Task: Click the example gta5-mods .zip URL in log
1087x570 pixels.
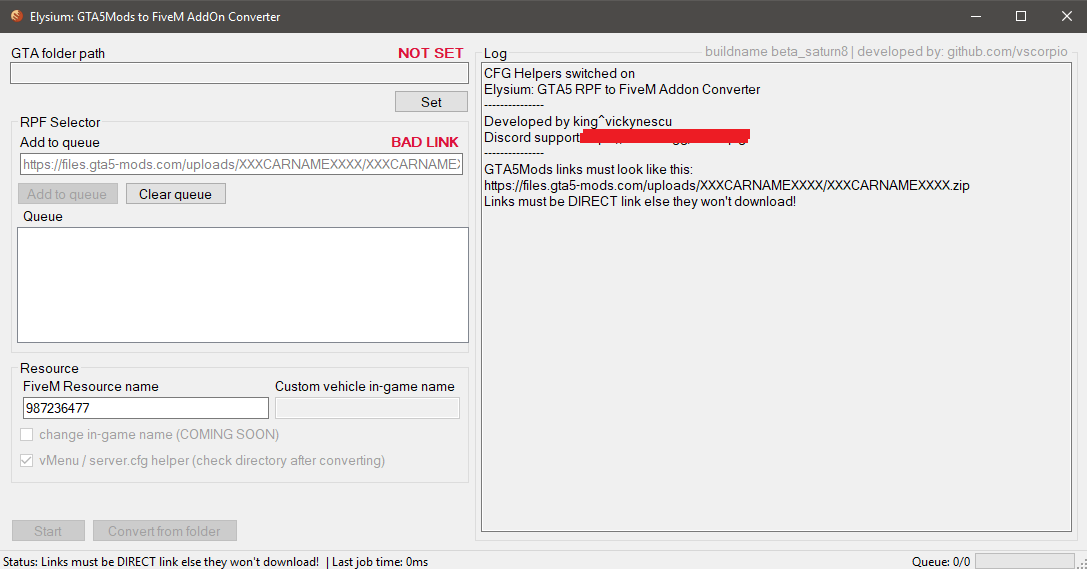Action: 727,185
